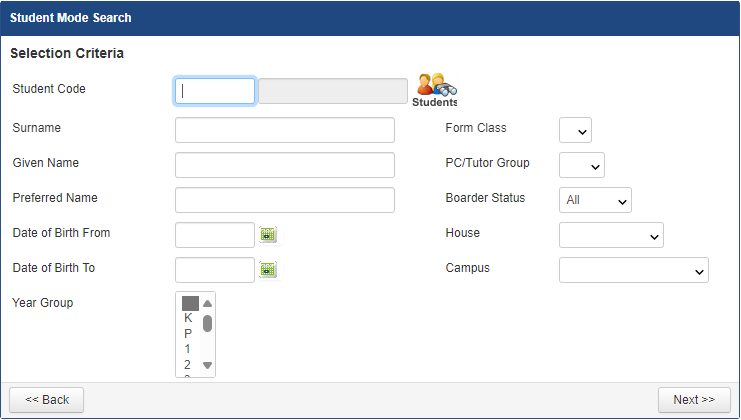The height and width of the screenshot is (420, 741).
Task: Click the Preferred Name field
Action: pyautogui.click(x=285, y=200)
